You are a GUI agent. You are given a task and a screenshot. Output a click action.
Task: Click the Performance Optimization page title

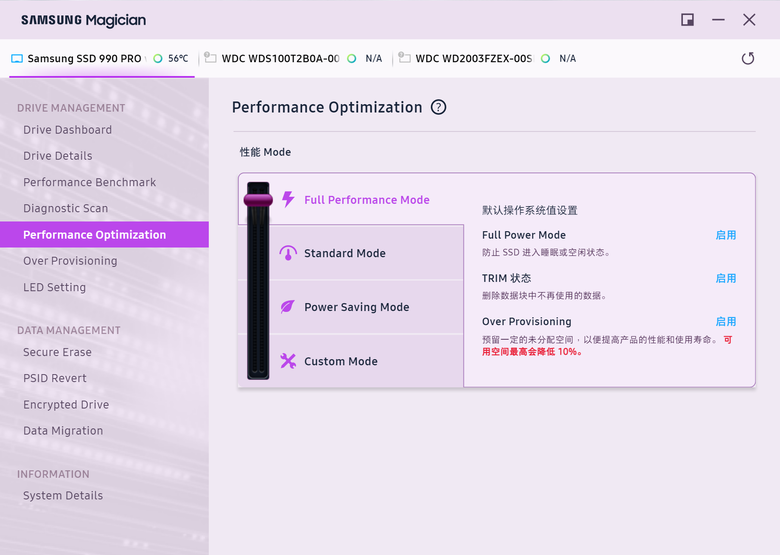[x=327, y=107]
